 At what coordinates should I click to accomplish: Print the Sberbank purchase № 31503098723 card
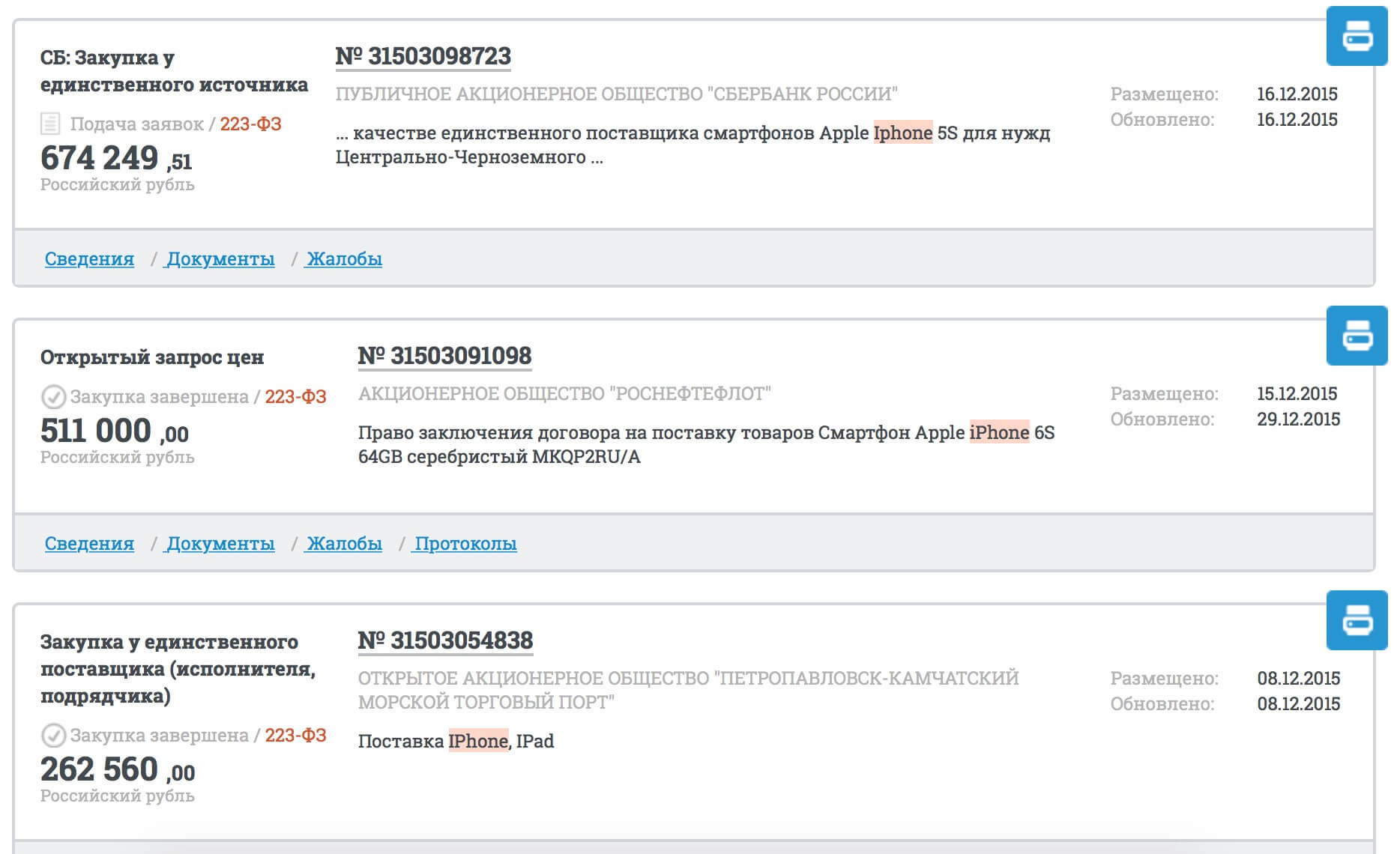point(1357,36)
